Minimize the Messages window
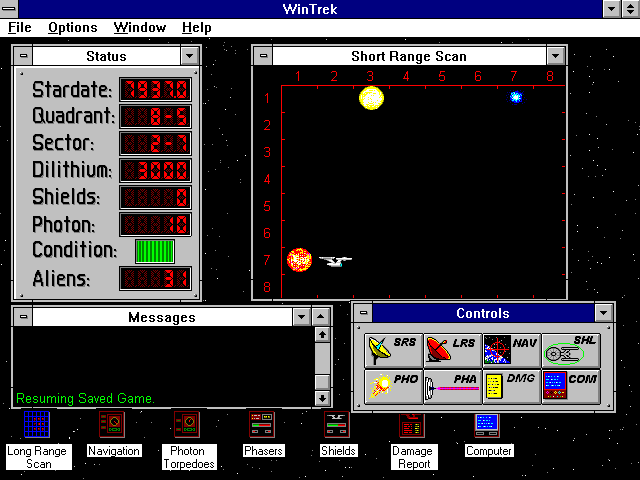The image size is (640, 480). tap(302, 317)
